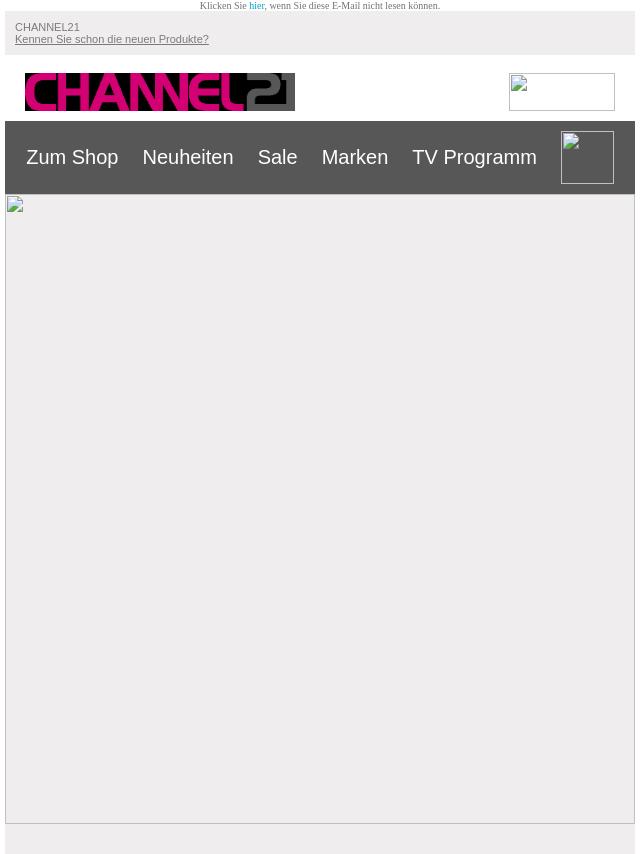Click the large empty grey banner area
Screen dimensions: 640x854
point(320,509)
